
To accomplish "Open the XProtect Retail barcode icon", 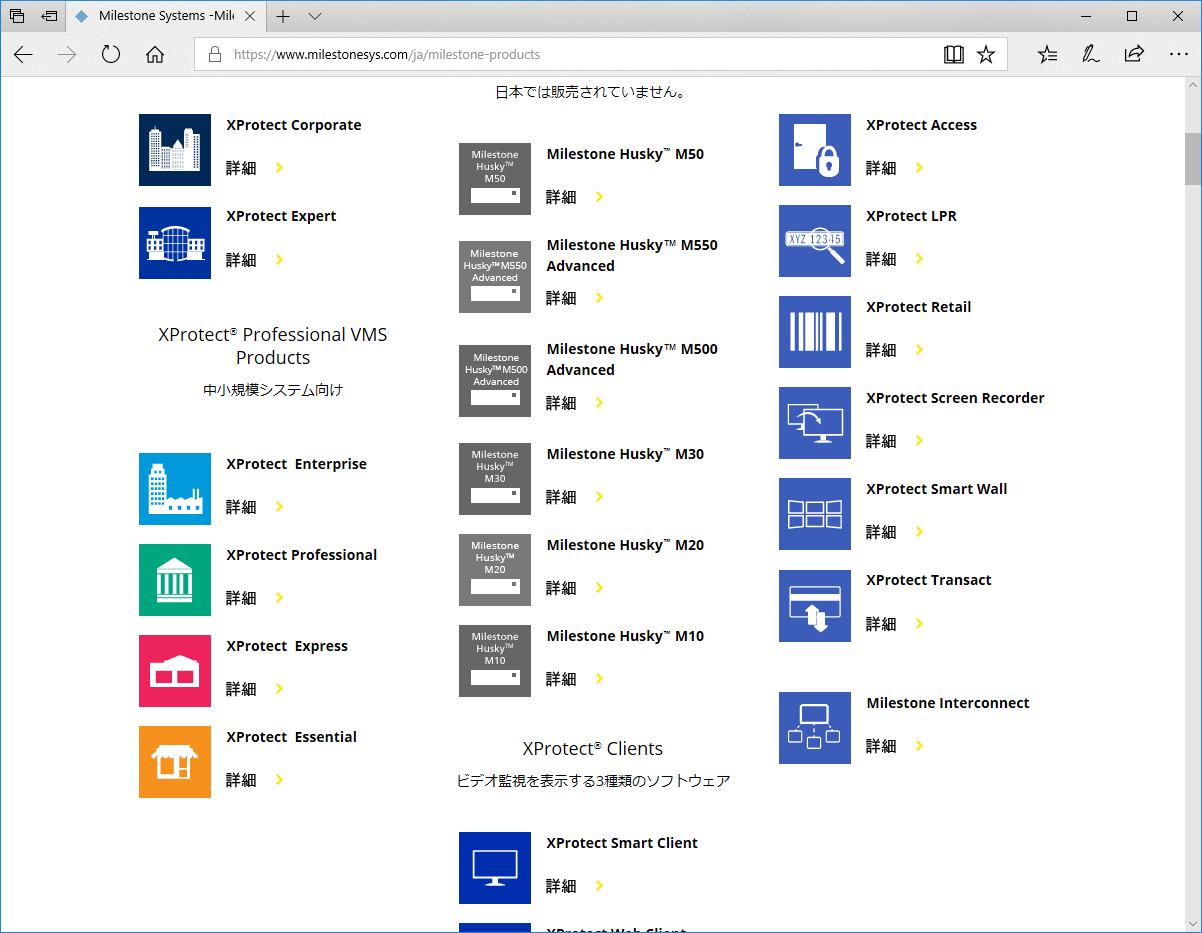I will 815,332.
